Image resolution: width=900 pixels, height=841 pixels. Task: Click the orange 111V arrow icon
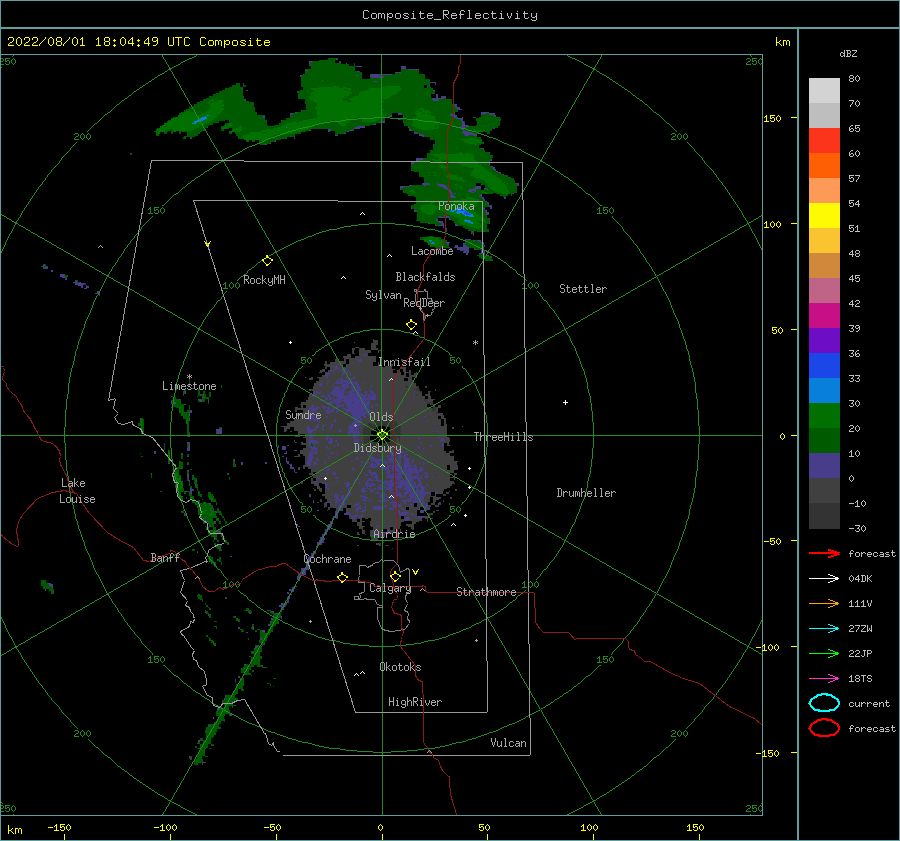point(824,603)
